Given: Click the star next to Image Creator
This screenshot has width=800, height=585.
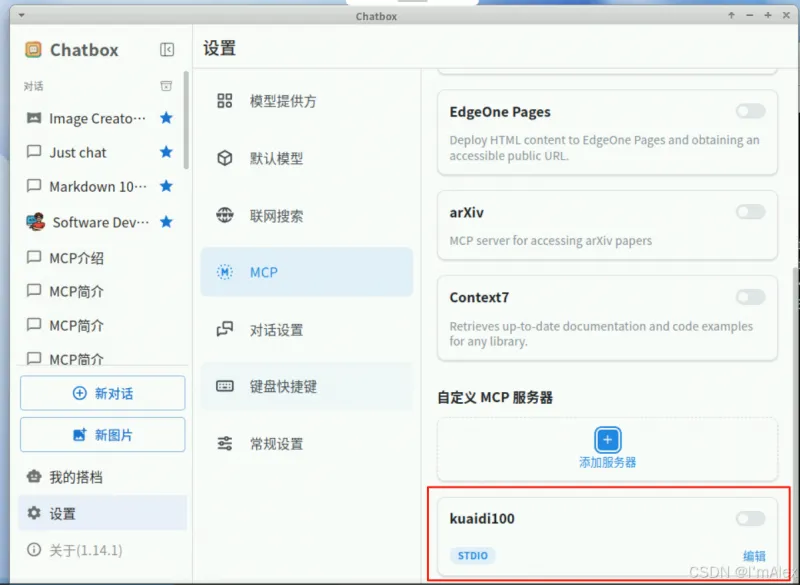Looking at the screenshot, I should click(167, 118).
